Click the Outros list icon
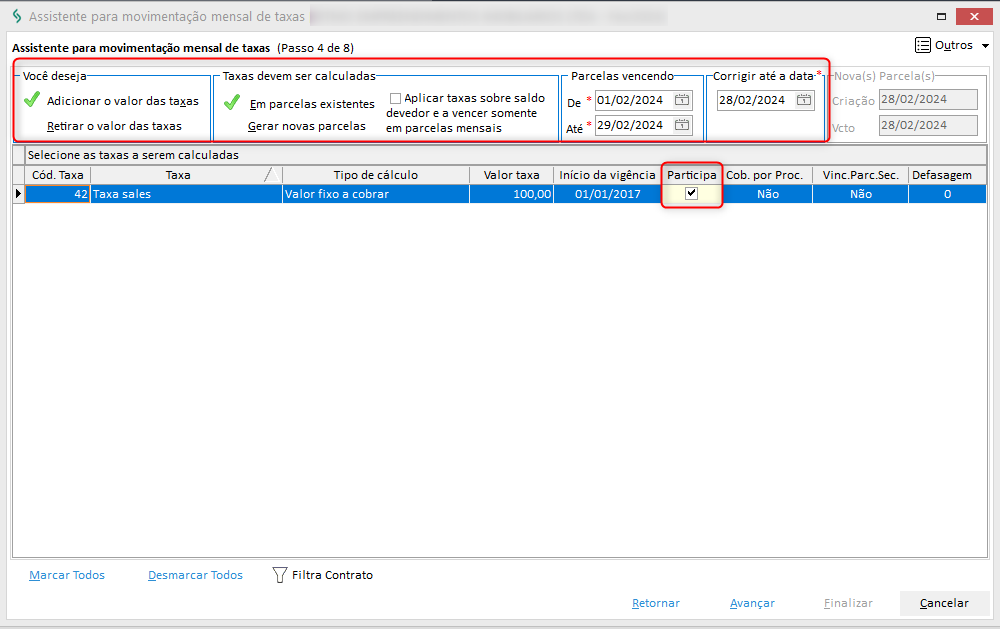Viewport: 1000px width, 629px height. click(x=923, y=46)
